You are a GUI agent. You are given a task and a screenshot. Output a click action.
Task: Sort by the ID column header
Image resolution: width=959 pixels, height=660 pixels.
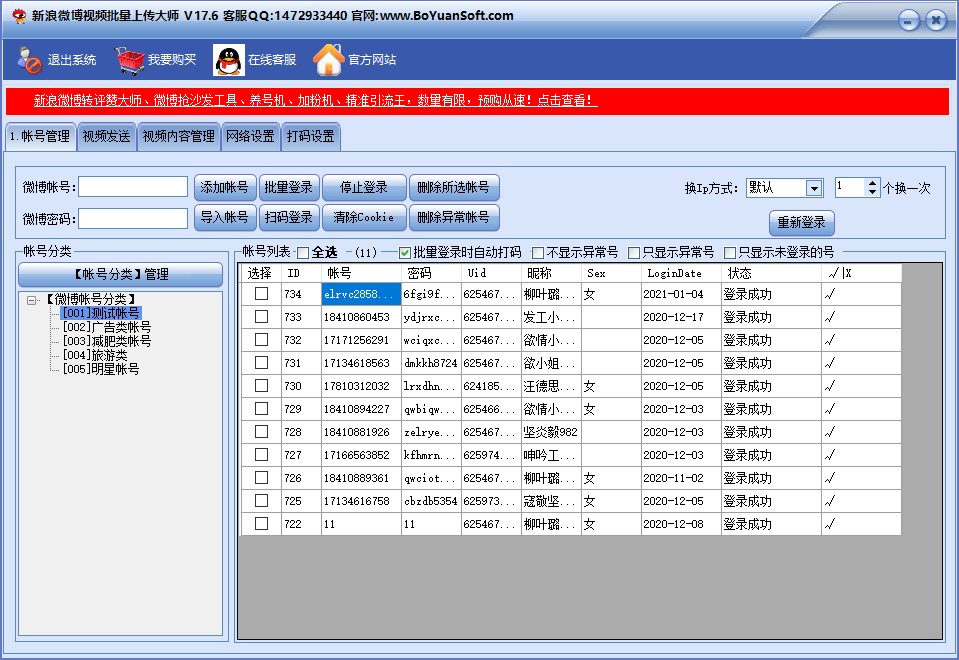click(x=301, y=273)
